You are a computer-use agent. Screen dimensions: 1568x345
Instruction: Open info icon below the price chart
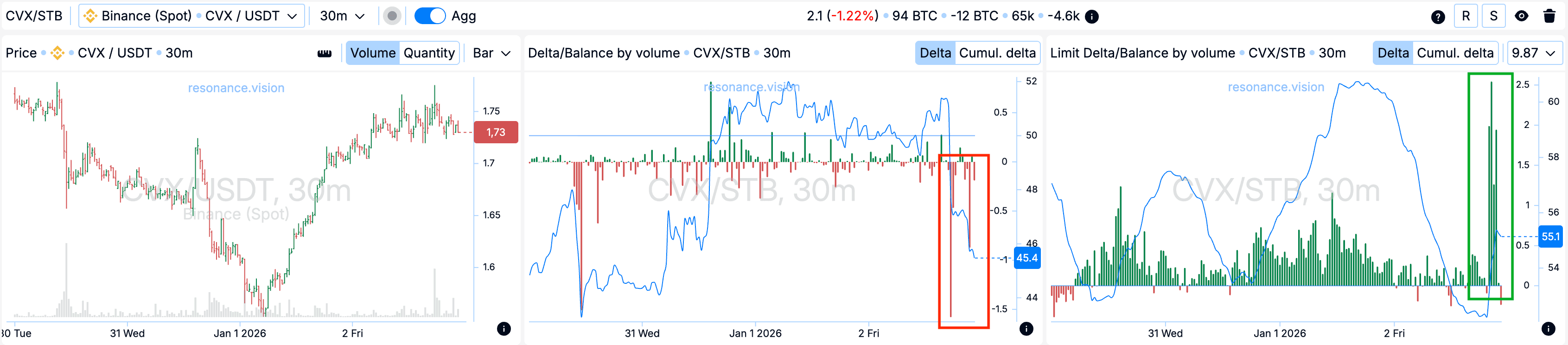[504, 329]
